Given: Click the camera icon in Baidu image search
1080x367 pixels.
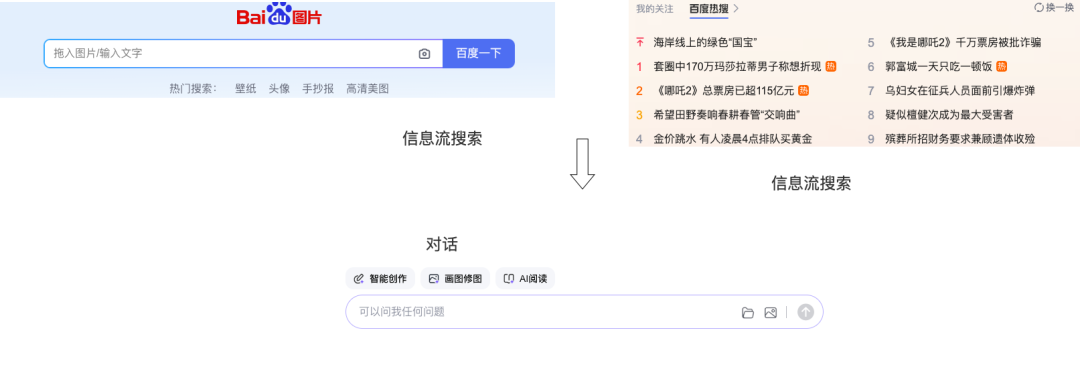Looking at the screenshot, I should click(424, 54).
